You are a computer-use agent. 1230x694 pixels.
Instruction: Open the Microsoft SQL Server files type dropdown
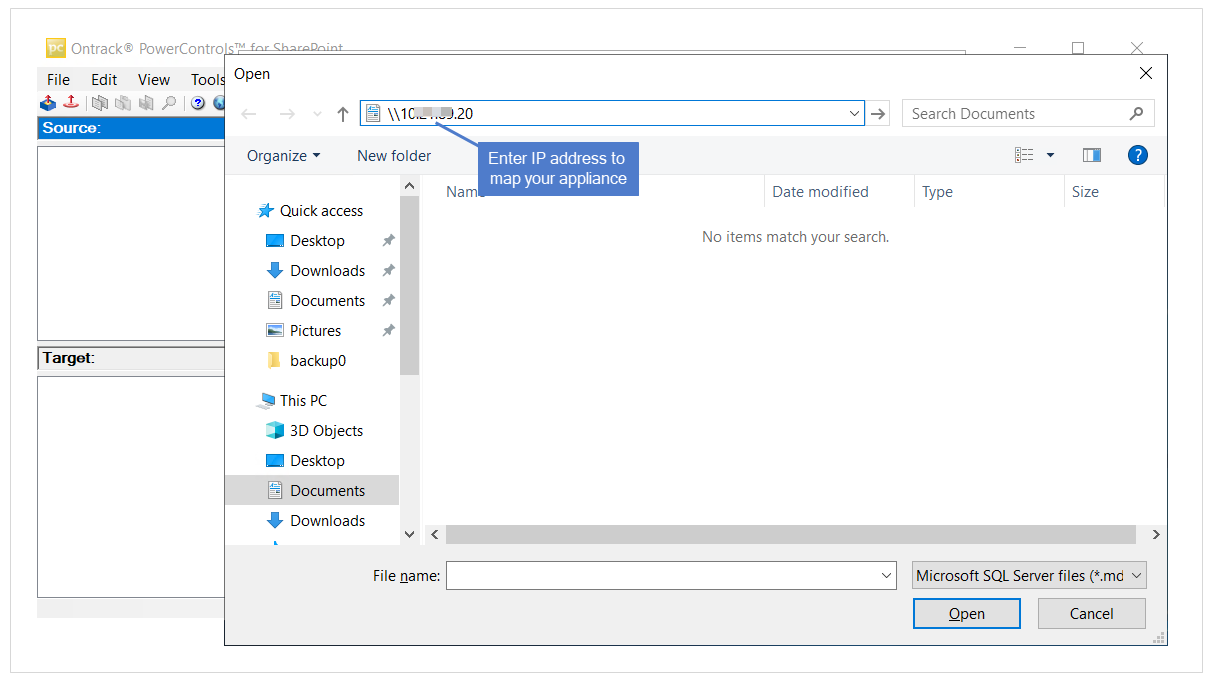pyautogui.click(x=1029, y=575)
